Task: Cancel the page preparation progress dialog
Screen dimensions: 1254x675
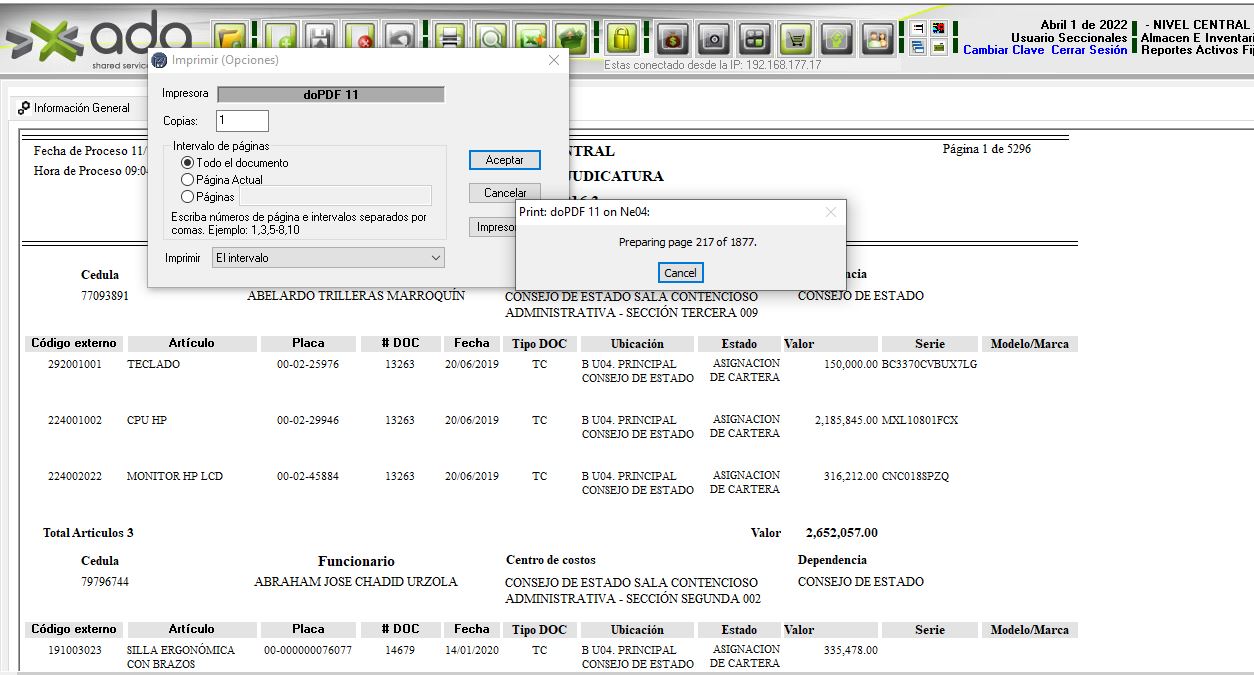Action: pos(680,273)
